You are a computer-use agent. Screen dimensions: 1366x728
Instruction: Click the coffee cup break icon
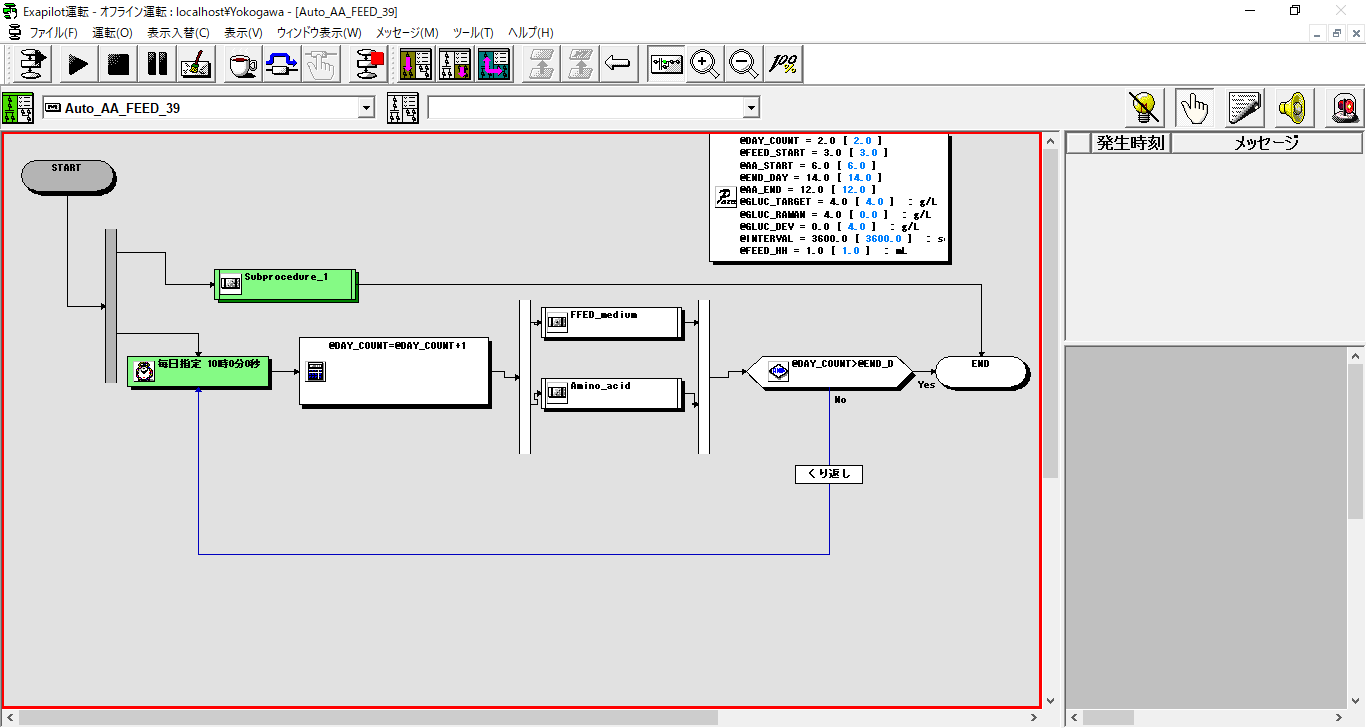click(x=242, y=65)
